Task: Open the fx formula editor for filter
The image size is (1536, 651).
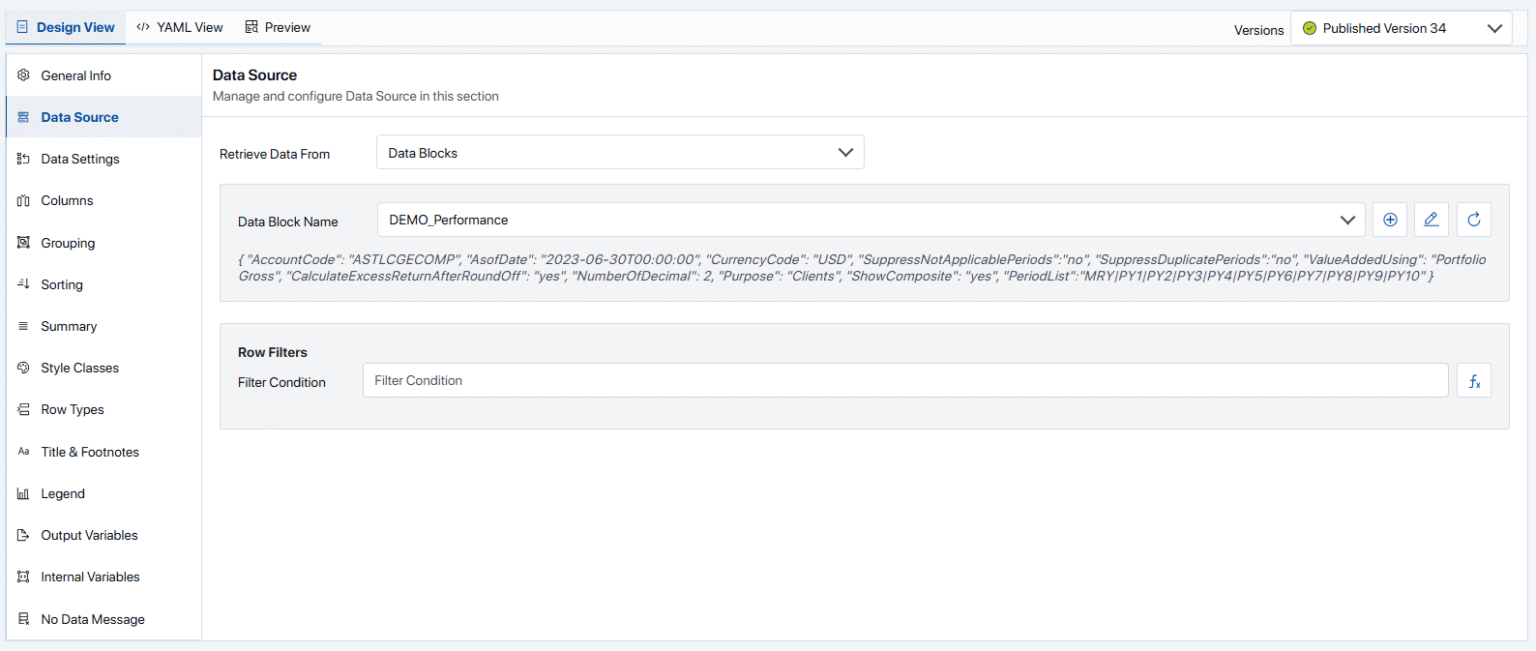Action: coord(1474,380)
